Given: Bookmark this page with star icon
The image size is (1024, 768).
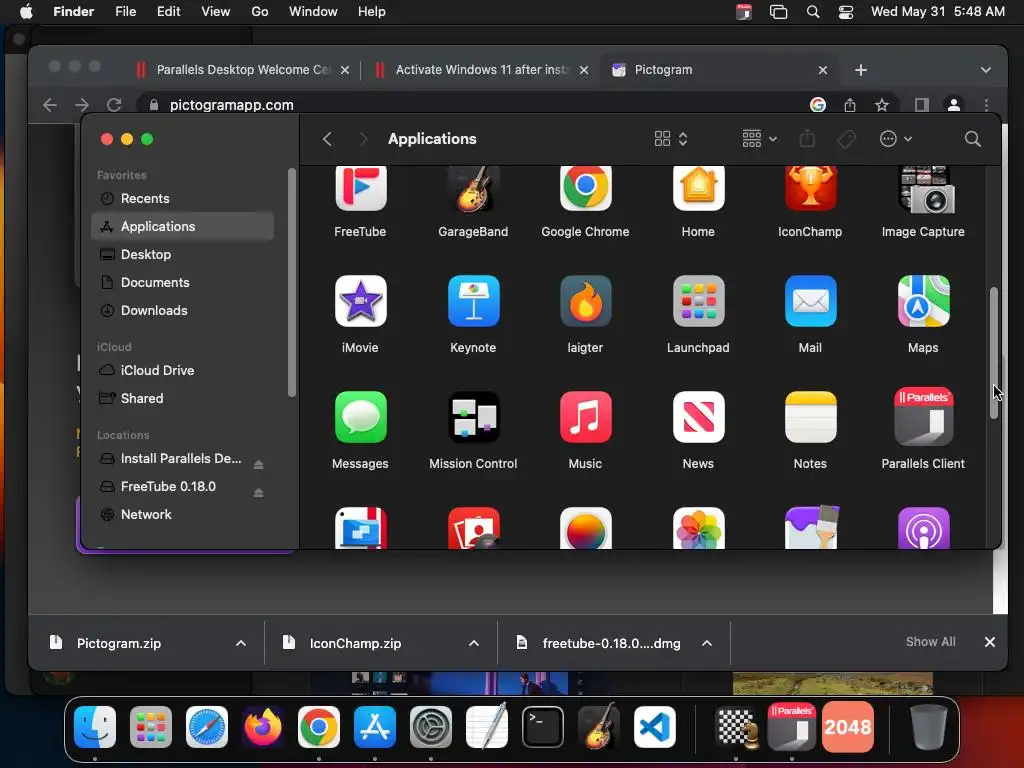Looking at the screenshot, I should click(x=882, y=105).
